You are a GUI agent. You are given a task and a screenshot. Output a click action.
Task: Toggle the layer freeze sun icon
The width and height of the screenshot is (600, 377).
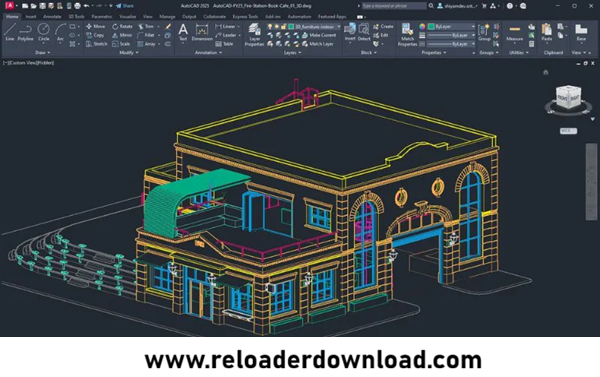tap(276, 26)
